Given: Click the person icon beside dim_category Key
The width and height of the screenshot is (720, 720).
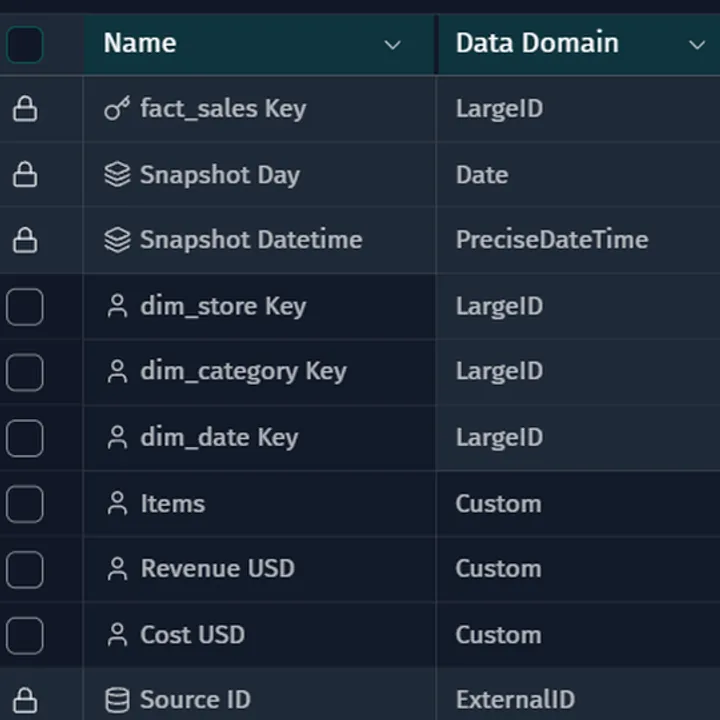Looking at the screenshot, I should pyautogui.click(x=117, y=371).
